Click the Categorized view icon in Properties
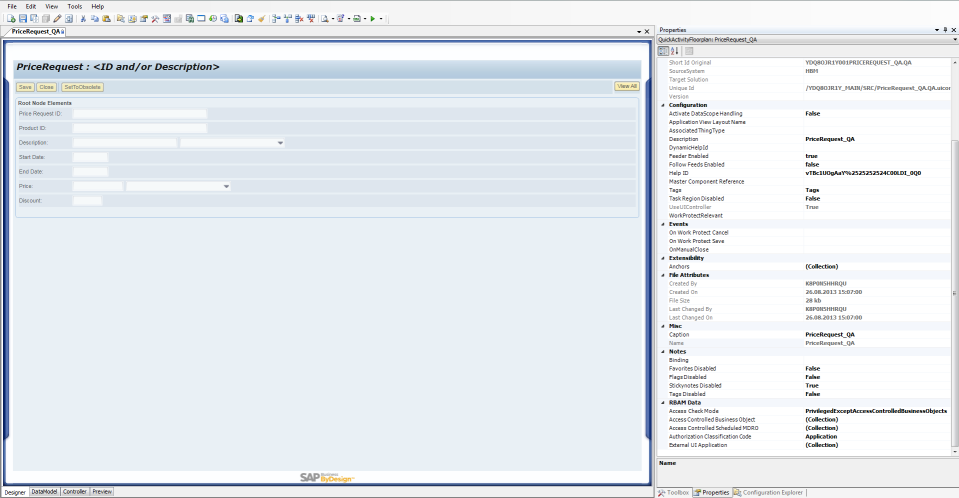959x498 pixels. coord(663,51)
